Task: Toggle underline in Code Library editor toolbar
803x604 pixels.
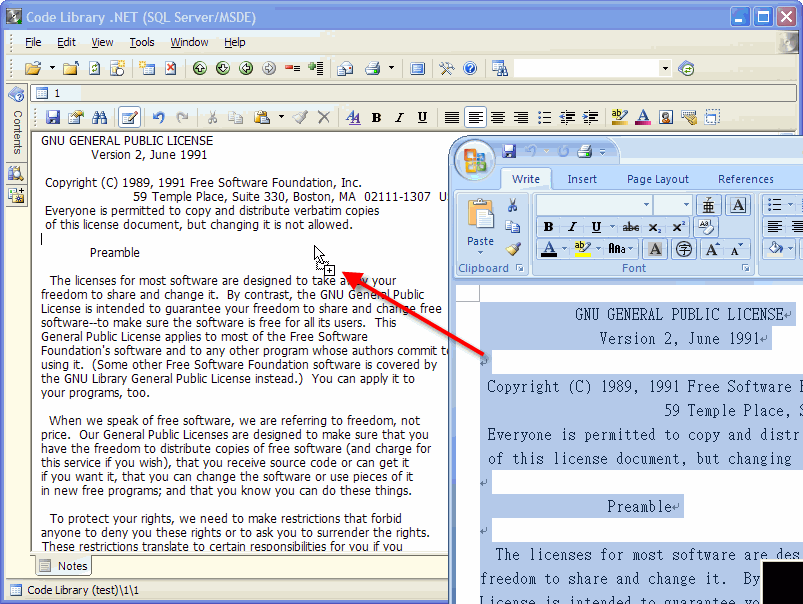Action: [422, 118]
